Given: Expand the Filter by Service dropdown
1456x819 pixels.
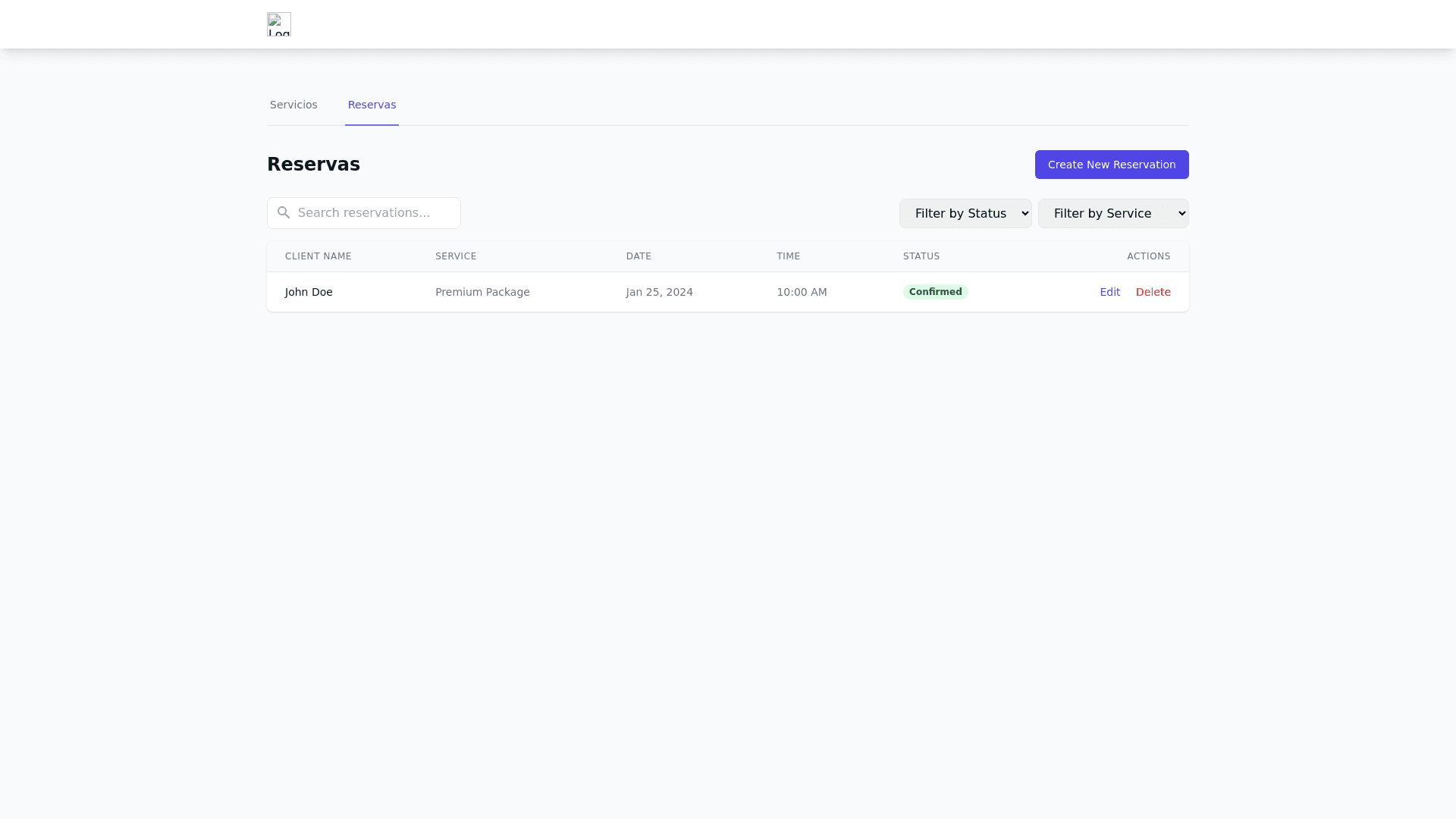Looking at the screenshot, I should tap(1112, 214).
